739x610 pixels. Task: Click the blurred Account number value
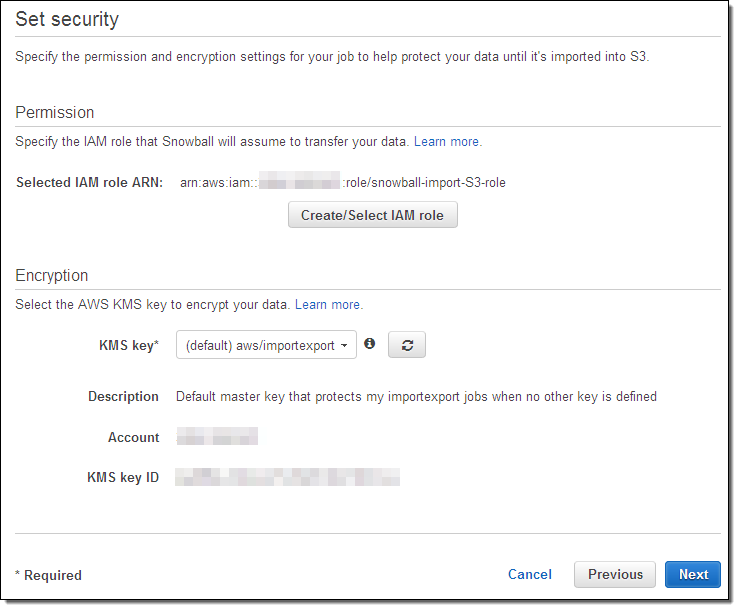217,437
